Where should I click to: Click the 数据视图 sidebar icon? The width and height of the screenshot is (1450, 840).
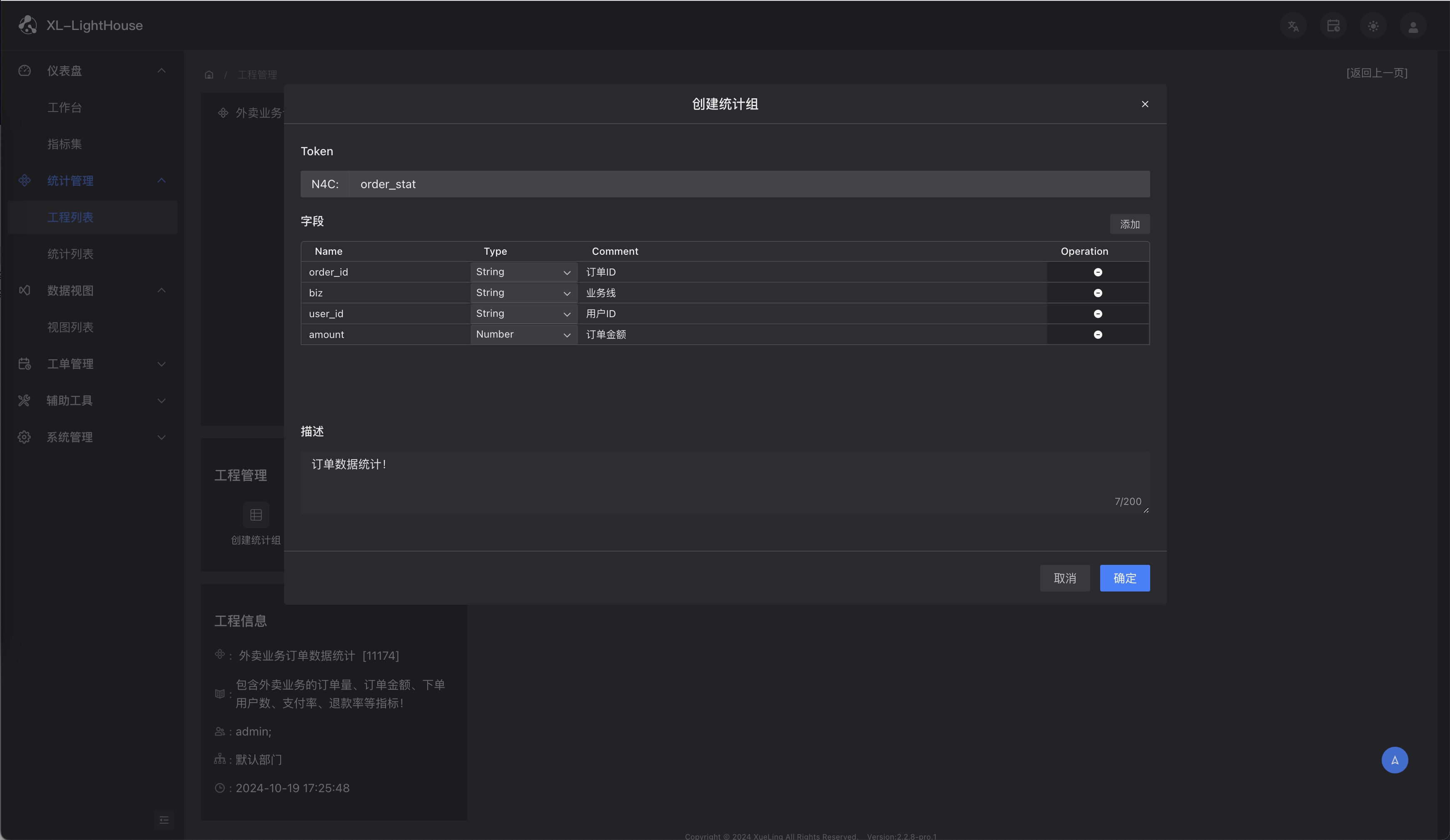[x=24, y=291]
